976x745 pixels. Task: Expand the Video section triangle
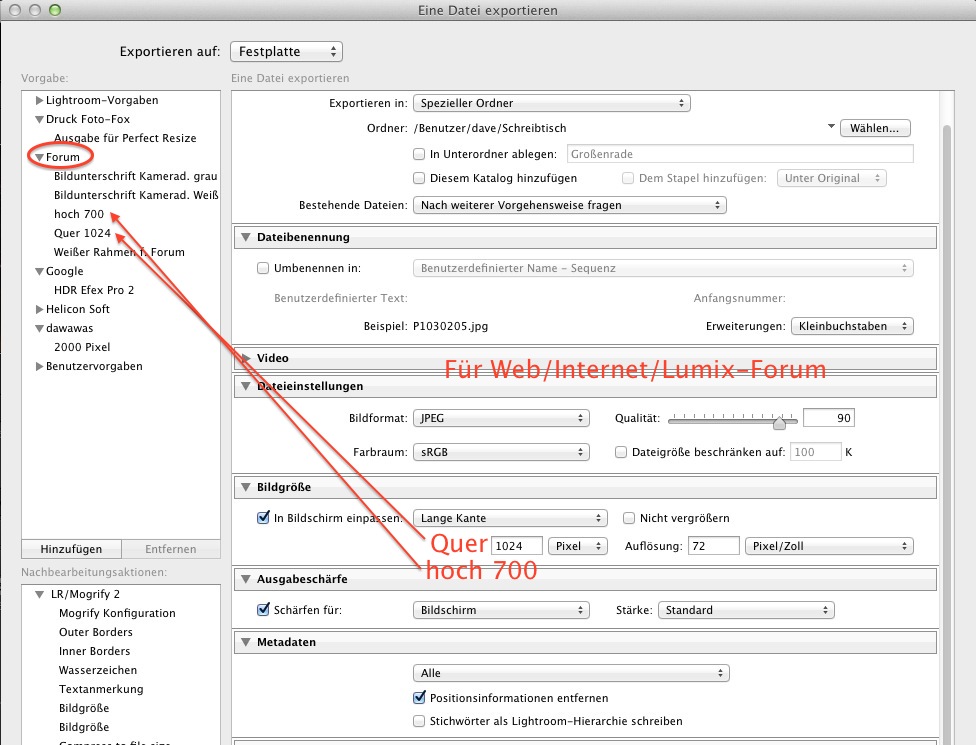(x=246, y=358)
